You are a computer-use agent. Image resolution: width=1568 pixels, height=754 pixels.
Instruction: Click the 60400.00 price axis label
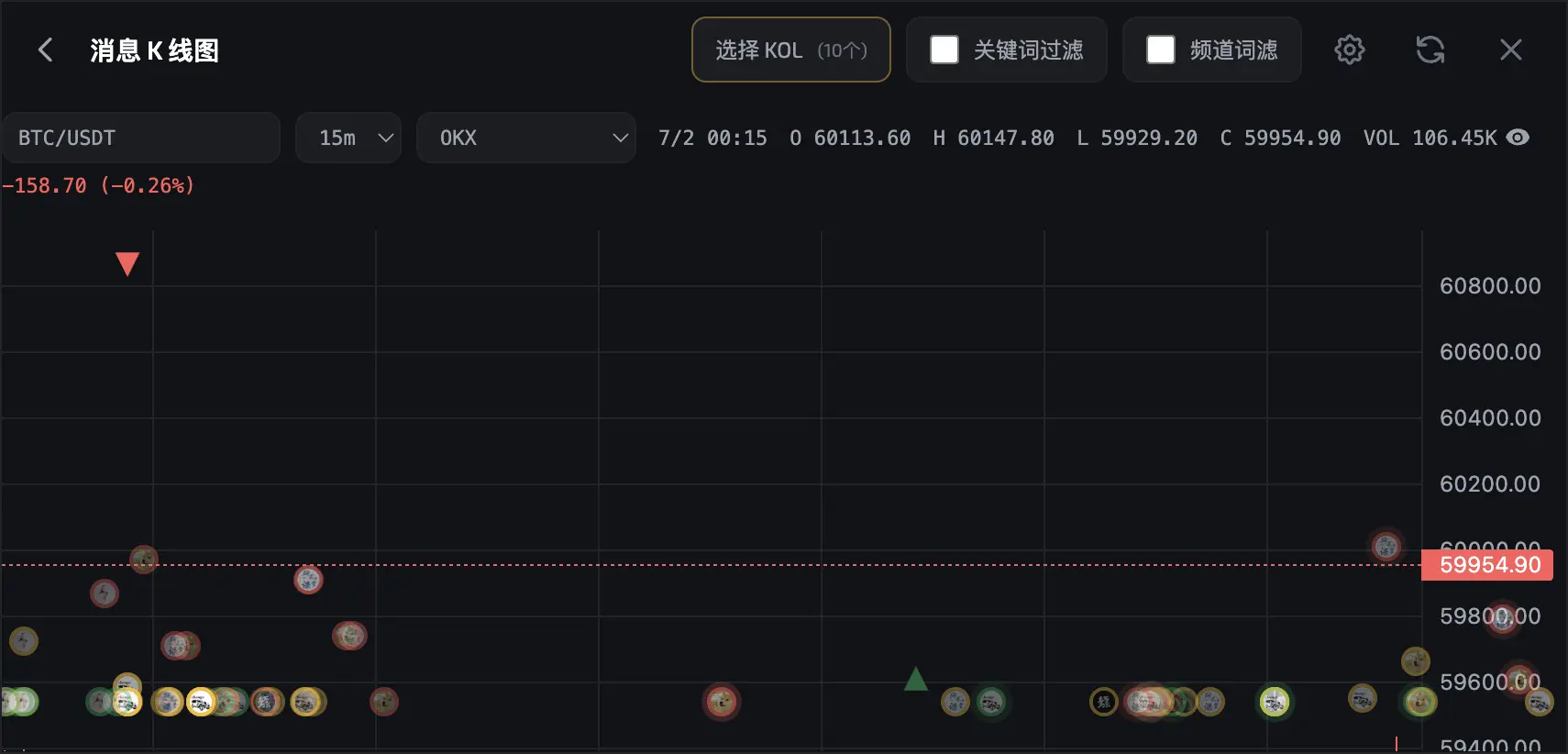click(x=1490, y=418)
